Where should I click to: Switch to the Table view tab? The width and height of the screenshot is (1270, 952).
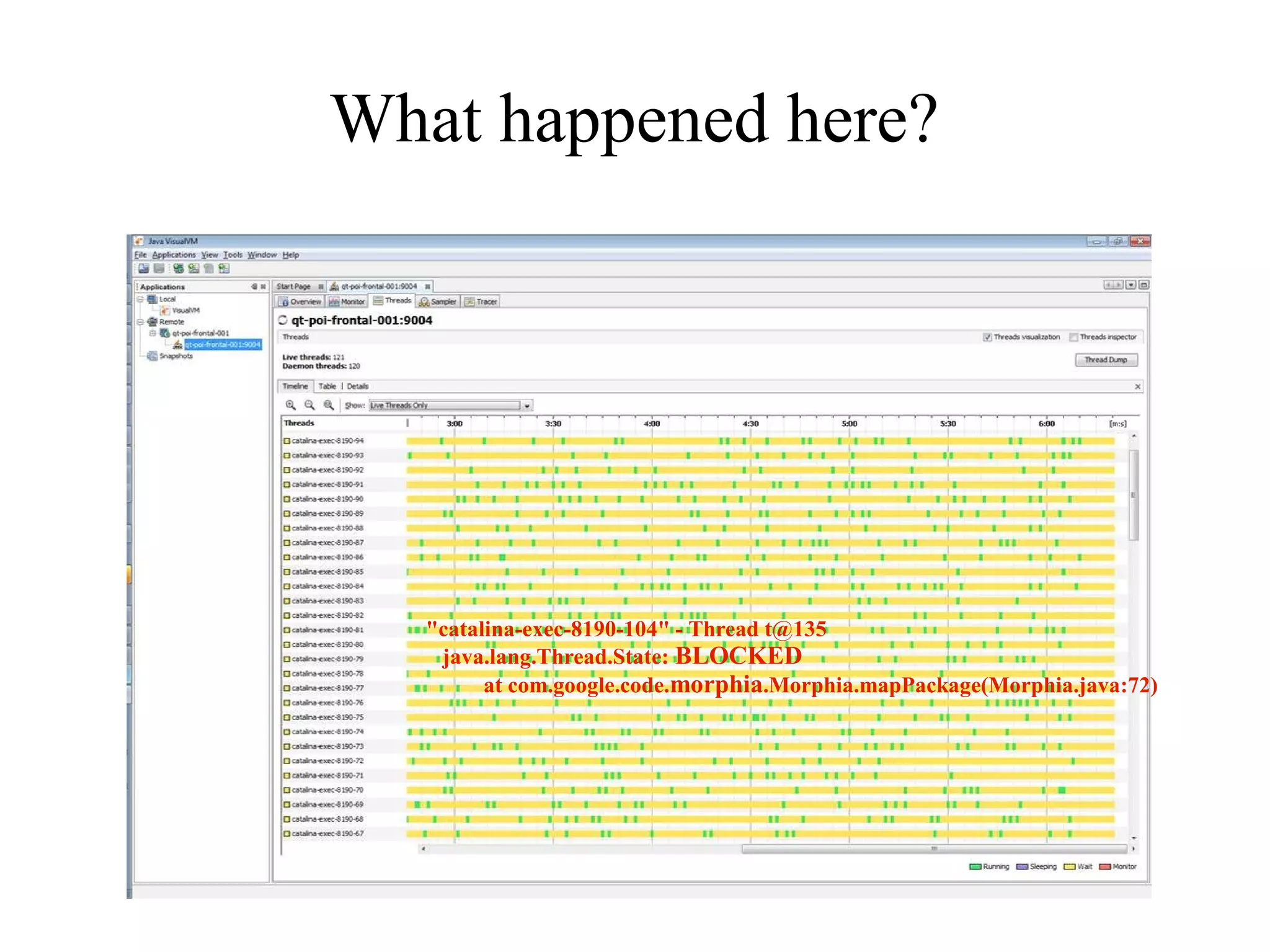coord(327,386)
